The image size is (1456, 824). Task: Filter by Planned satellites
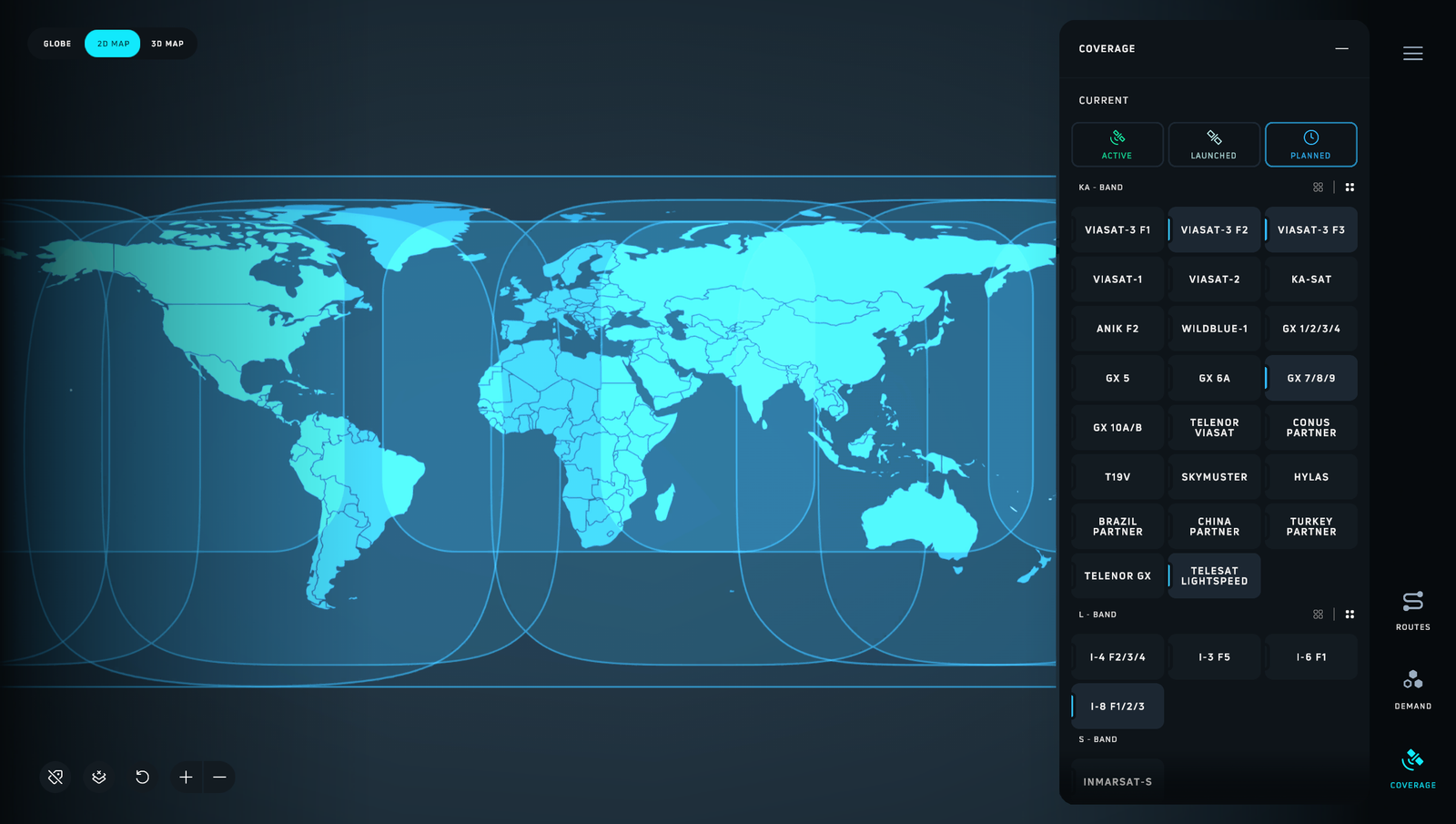click(x=1310, y=145)
